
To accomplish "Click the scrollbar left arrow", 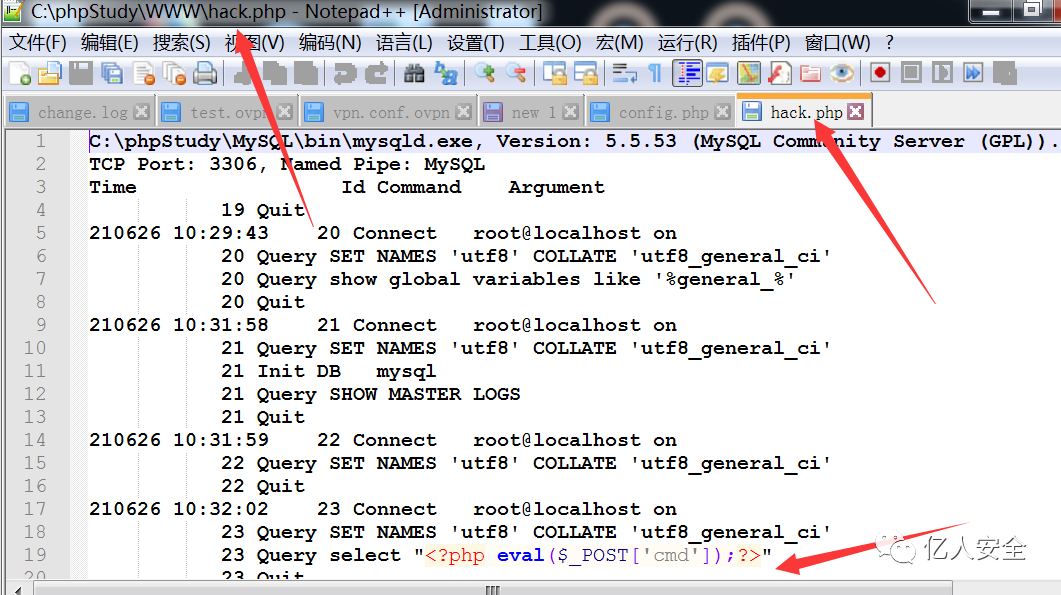I will pyautogui.click(x=18, y=589).
